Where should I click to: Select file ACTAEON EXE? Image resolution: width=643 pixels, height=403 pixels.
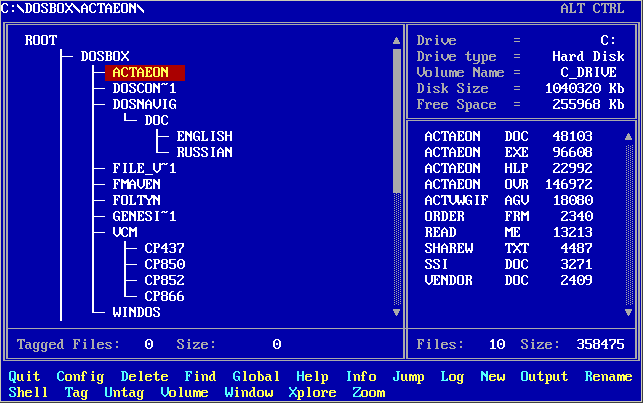[x=508, y=152]
